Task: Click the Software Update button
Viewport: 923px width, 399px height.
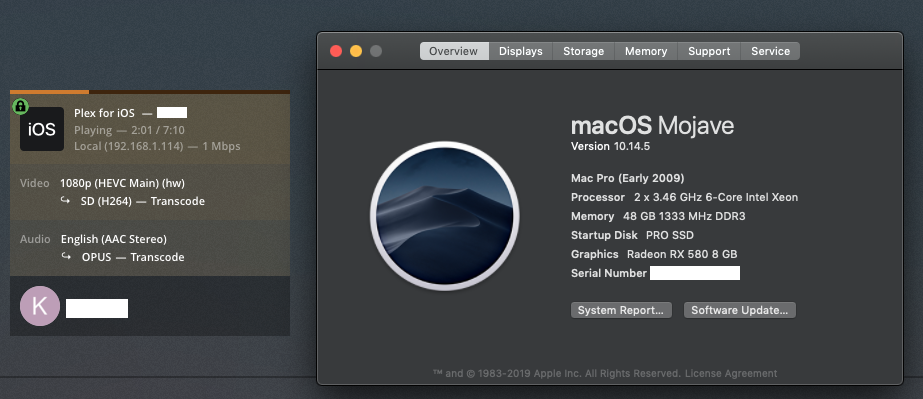Action: (739, 310)
